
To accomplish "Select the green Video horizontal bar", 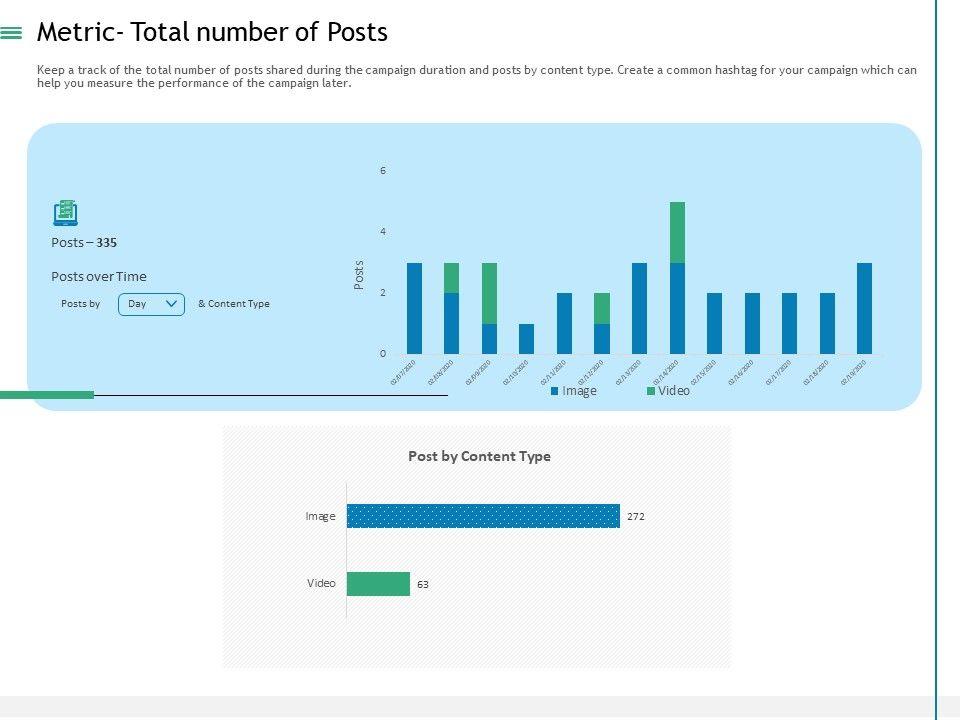I will click(x=378, y=584).
